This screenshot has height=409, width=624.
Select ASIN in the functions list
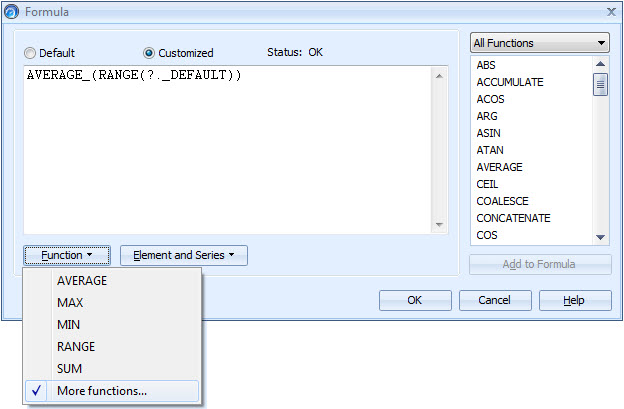(x=489, y=133)
